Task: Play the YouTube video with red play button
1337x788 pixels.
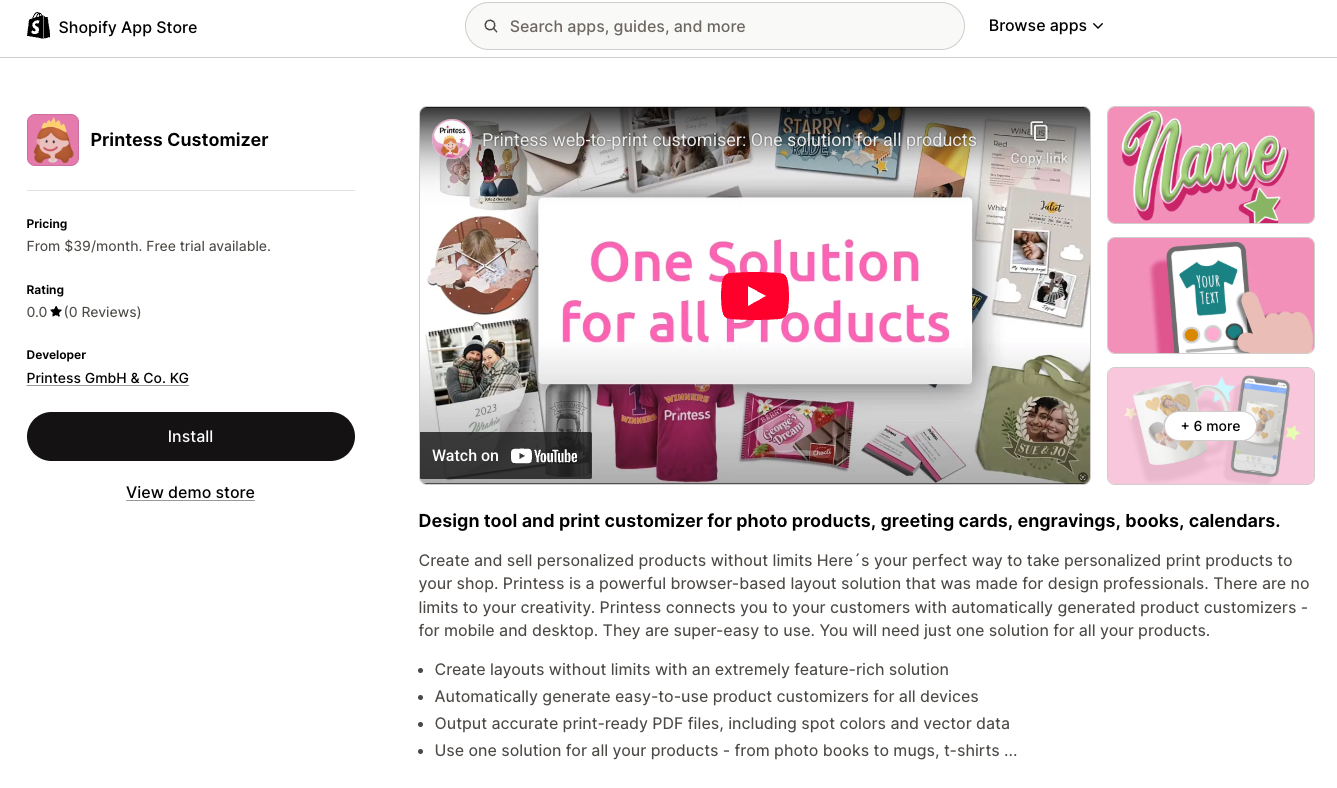Action: tap(755, 296)
